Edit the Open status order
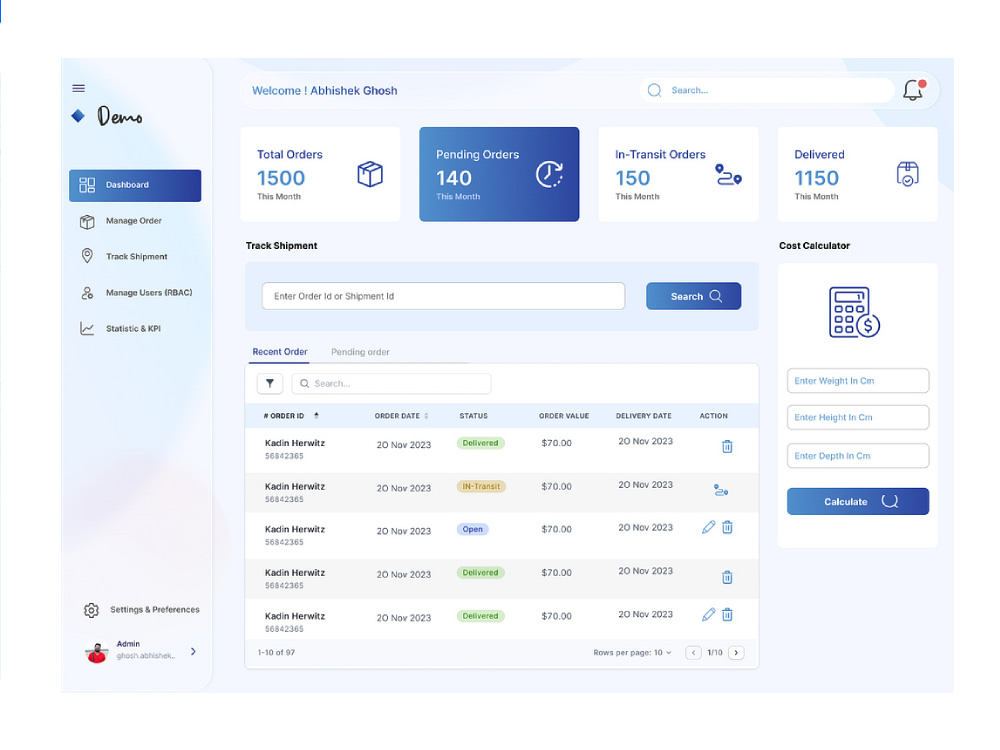Image resolution: width=1000 pixels, height=750 pixels. [x=708, y=527]
